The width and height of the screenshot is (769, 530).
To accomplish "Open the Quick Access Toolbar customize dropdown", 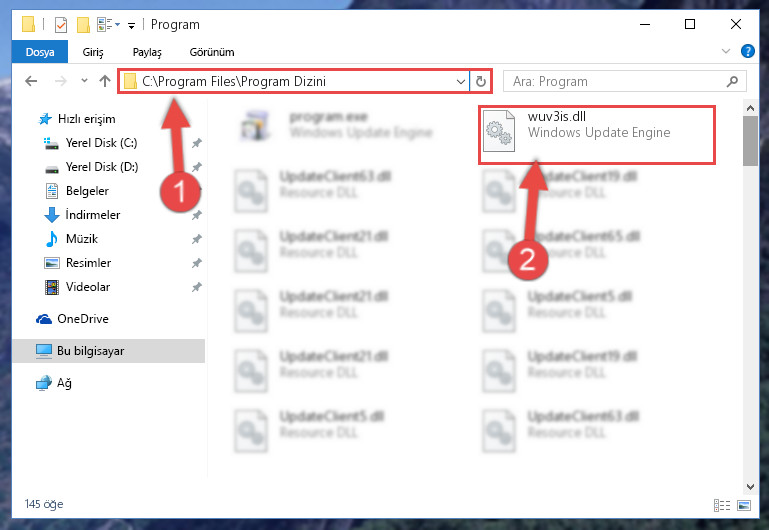I will [131, 25].
